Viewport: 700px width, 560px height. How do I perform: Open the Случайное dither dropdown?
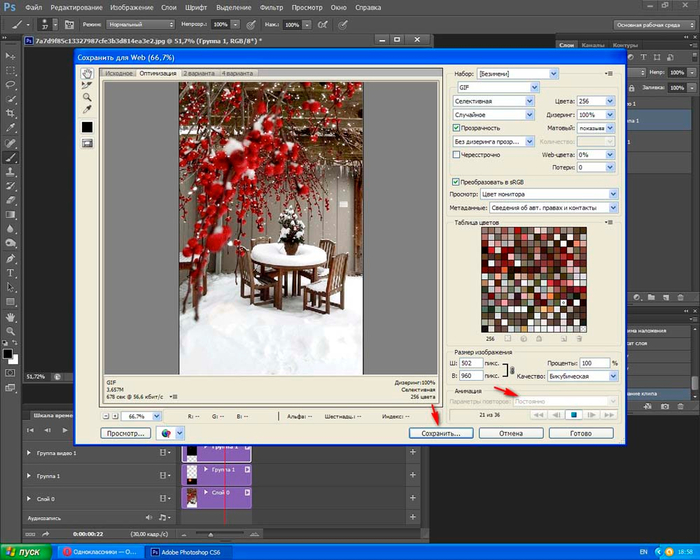pos(493,115)
